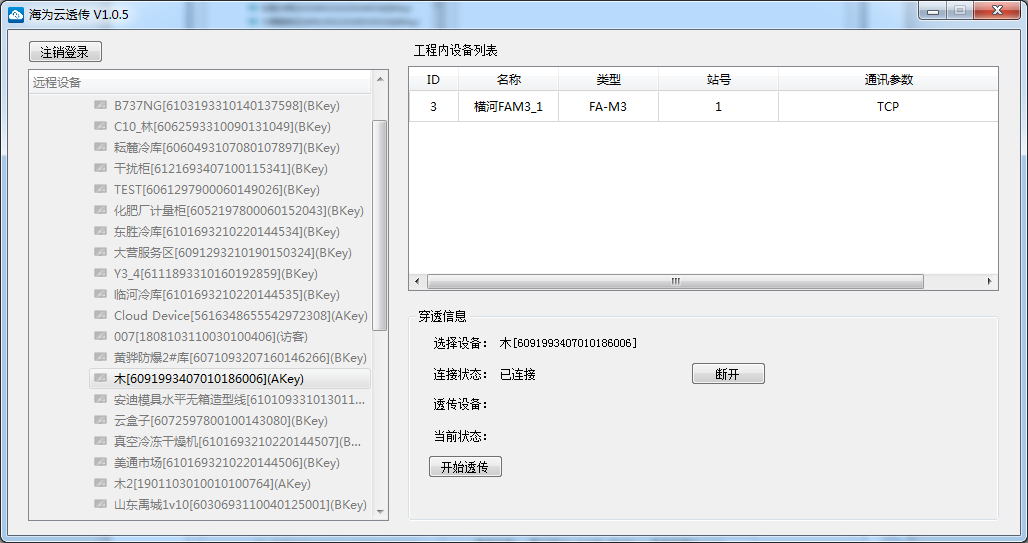Viewport: 1028px width, 543px height.
Task: Select the TEST[6061297900060149026] device
Action: coord(216,189)
